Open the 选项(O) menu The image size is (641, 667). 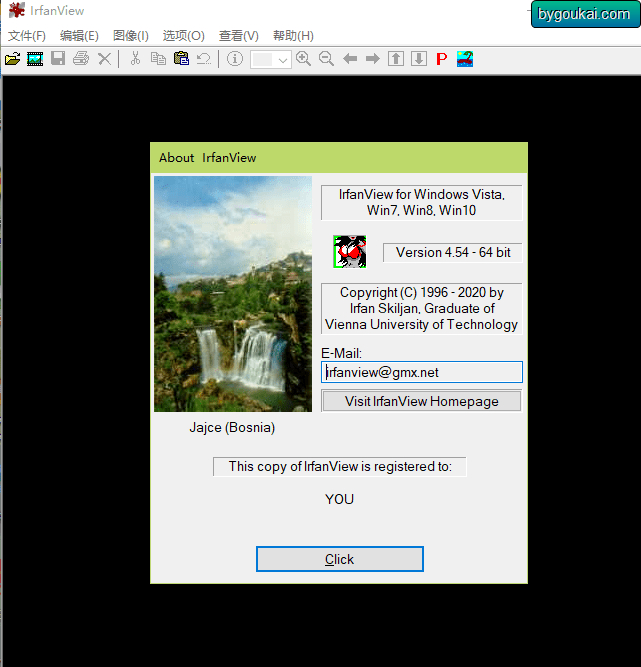[x=183, y=36]
